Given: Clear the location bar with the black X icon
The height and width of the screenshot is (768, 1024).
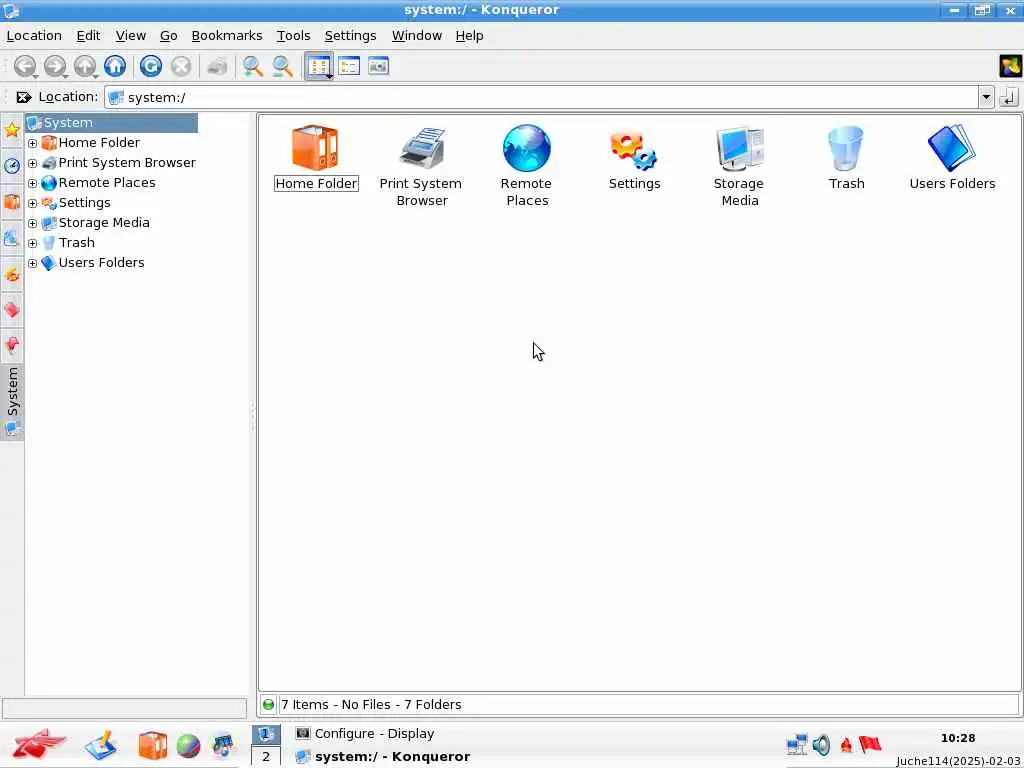Looking at the screenshot, I should click(x=24, y=97).
